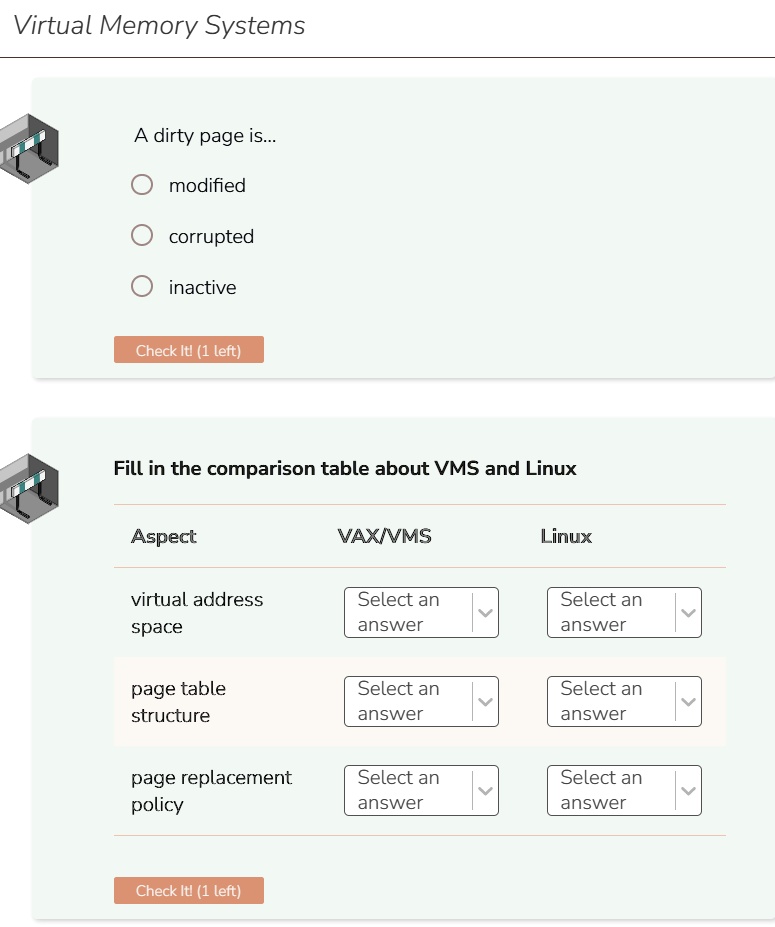Viewport: 775px width, 927px height.
Task: Click Check It below the comparison table
Action: (x=188, y=890)
